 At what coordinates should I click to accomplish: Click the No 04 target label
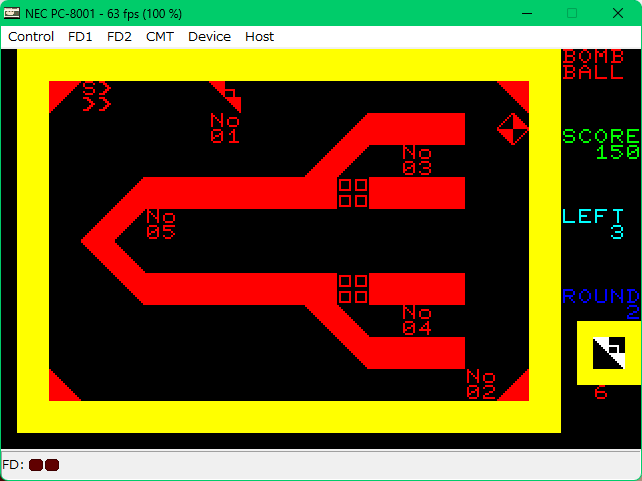coord(417,320)
